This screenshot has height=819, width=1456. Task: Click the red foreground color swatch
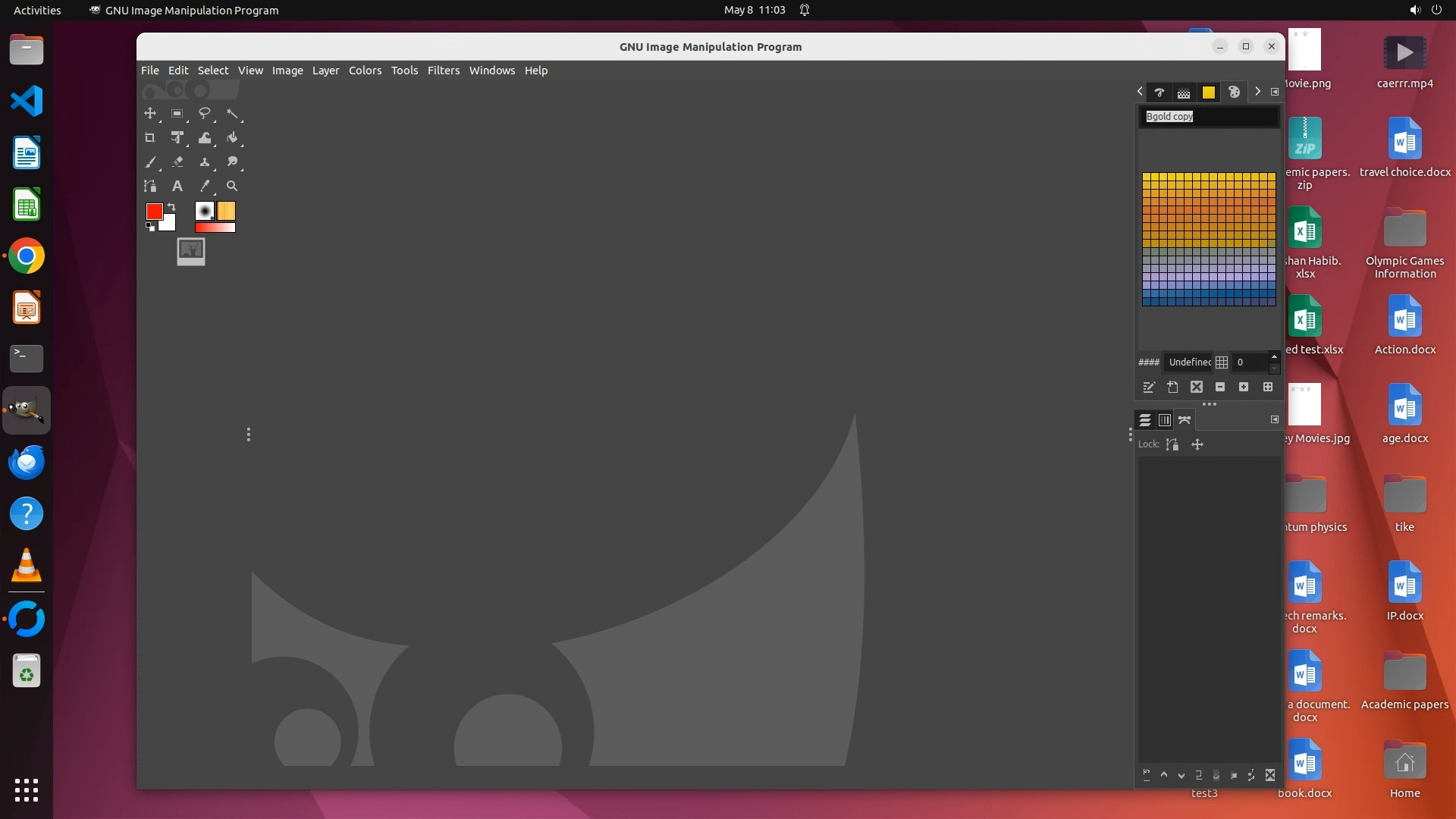154,212
